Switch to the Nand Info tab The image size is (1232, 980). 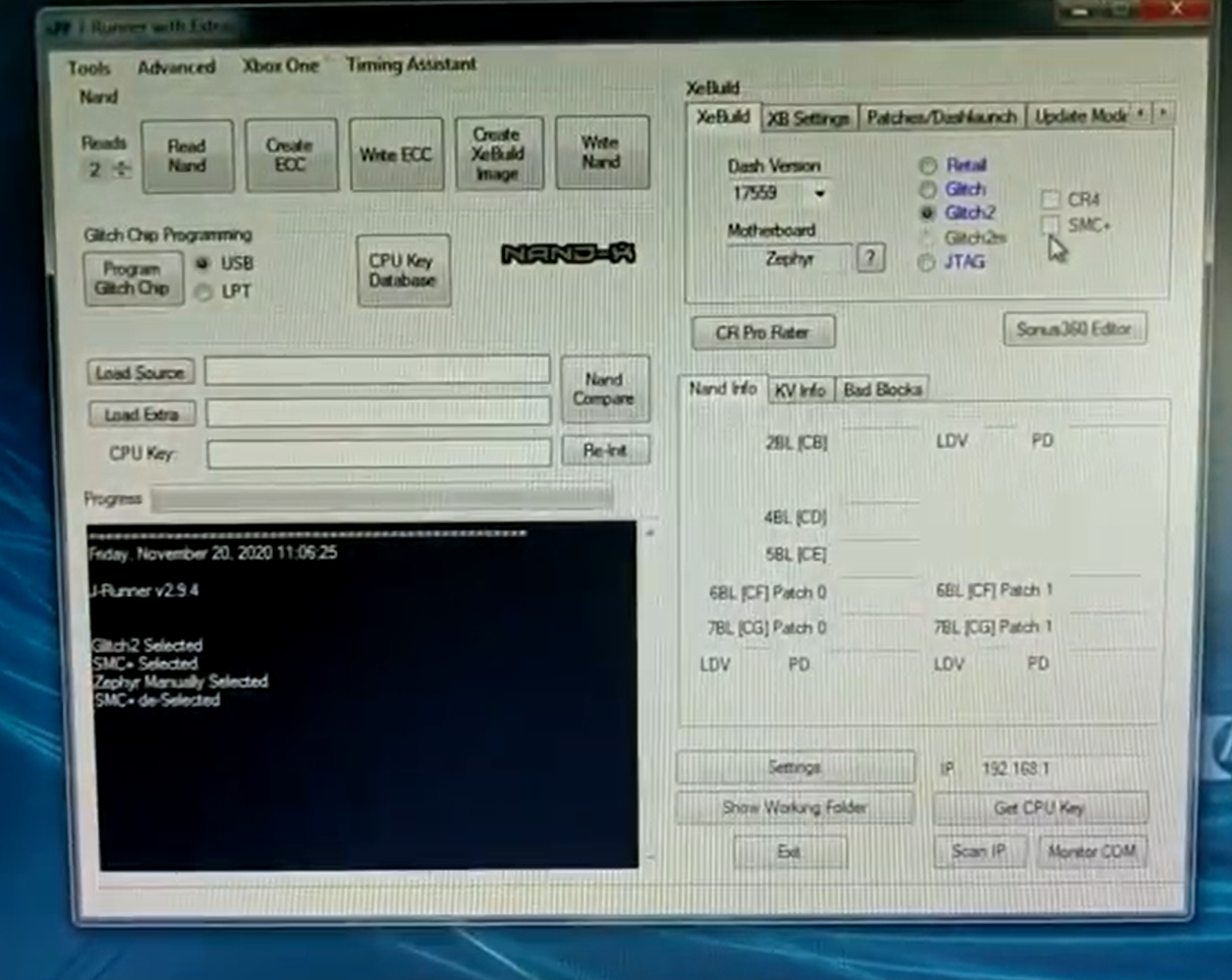pyautogui.click(x=722, y=389)
